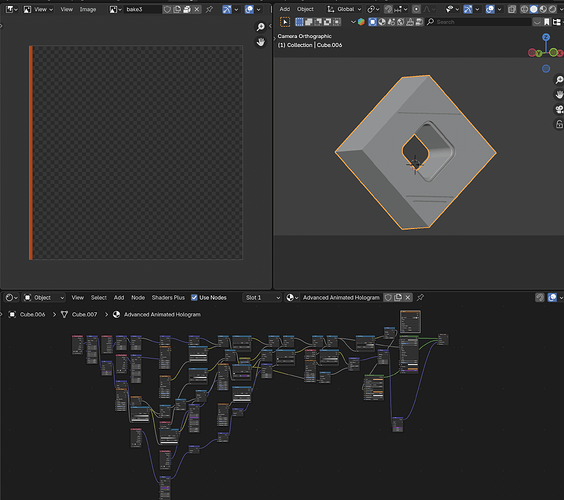Open the 3D viewport Object menu
Image resolution: width=564 pixels, height=500 pixels.
tap(305, 9)
